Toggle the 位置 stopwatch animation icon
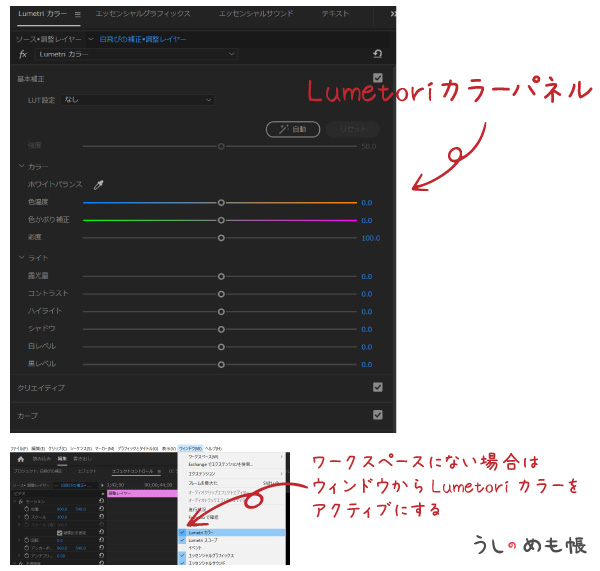The width and height of the screenshot is (600, 571). coord(26,509)
